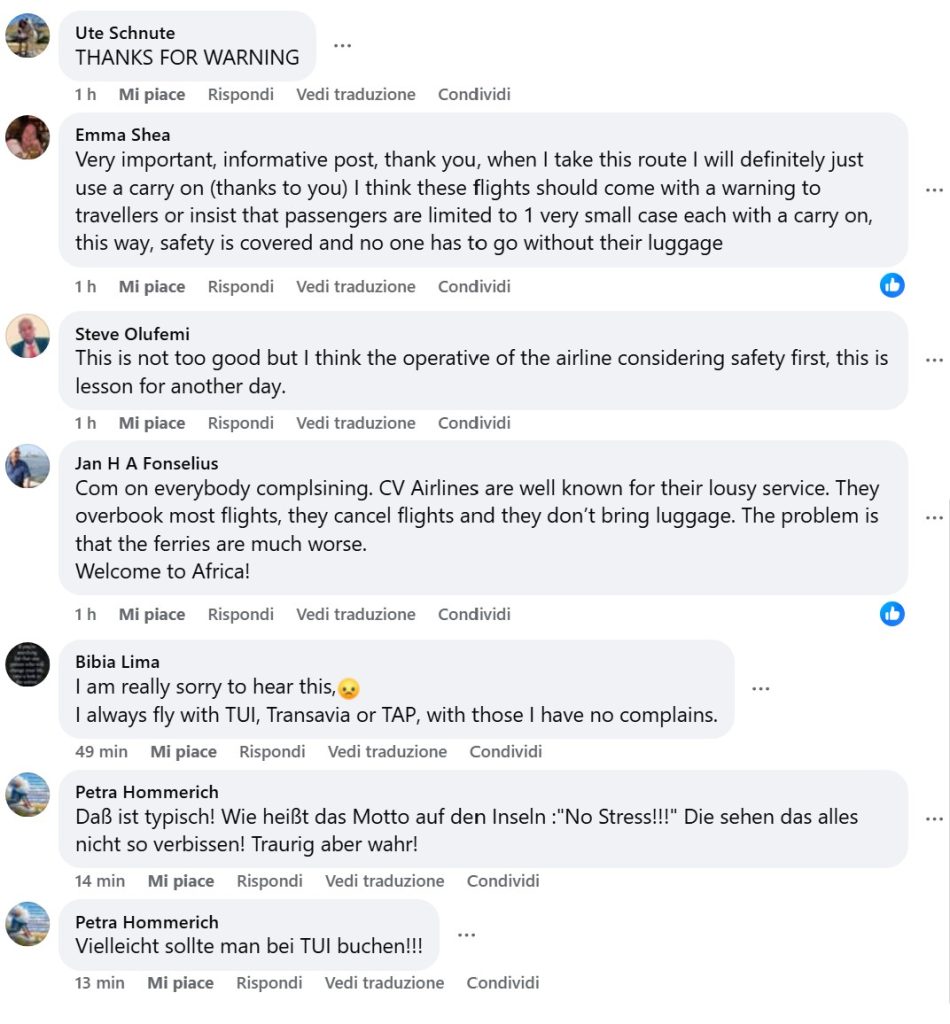This screenshot has width=950, height=1024.
Task: Open three-dot menu on Bibia Lima's comment
Action: click(x=761, y=689)
